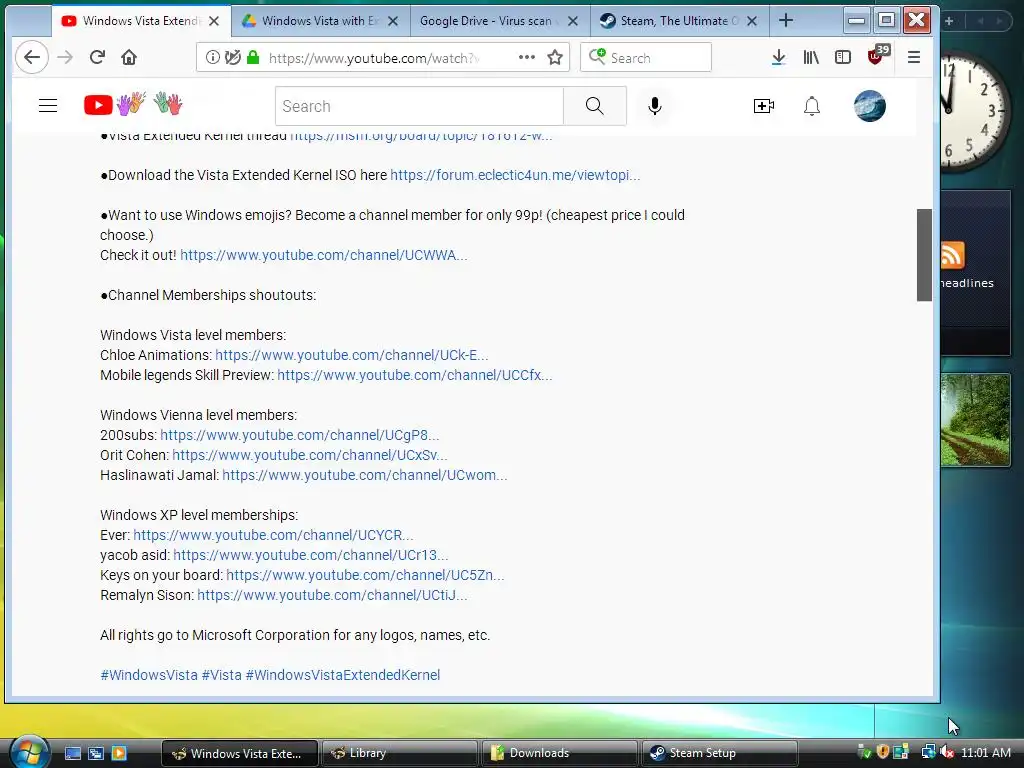This screenshot has width=1024, height=768.
Task: Open the YouTube create video icon
Action: pos(763,106)
